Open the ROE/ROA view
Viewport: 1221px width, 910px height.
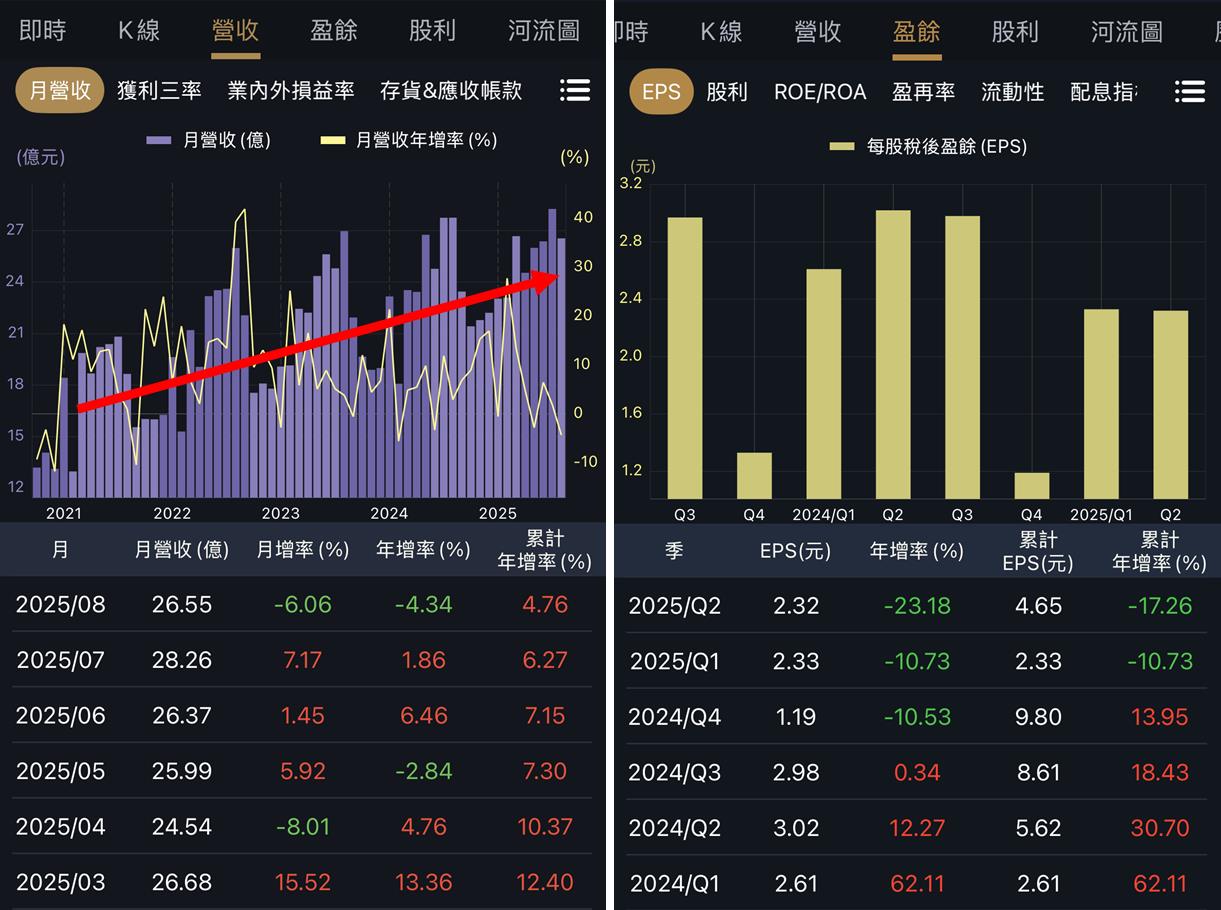click(x=820, y=91)
